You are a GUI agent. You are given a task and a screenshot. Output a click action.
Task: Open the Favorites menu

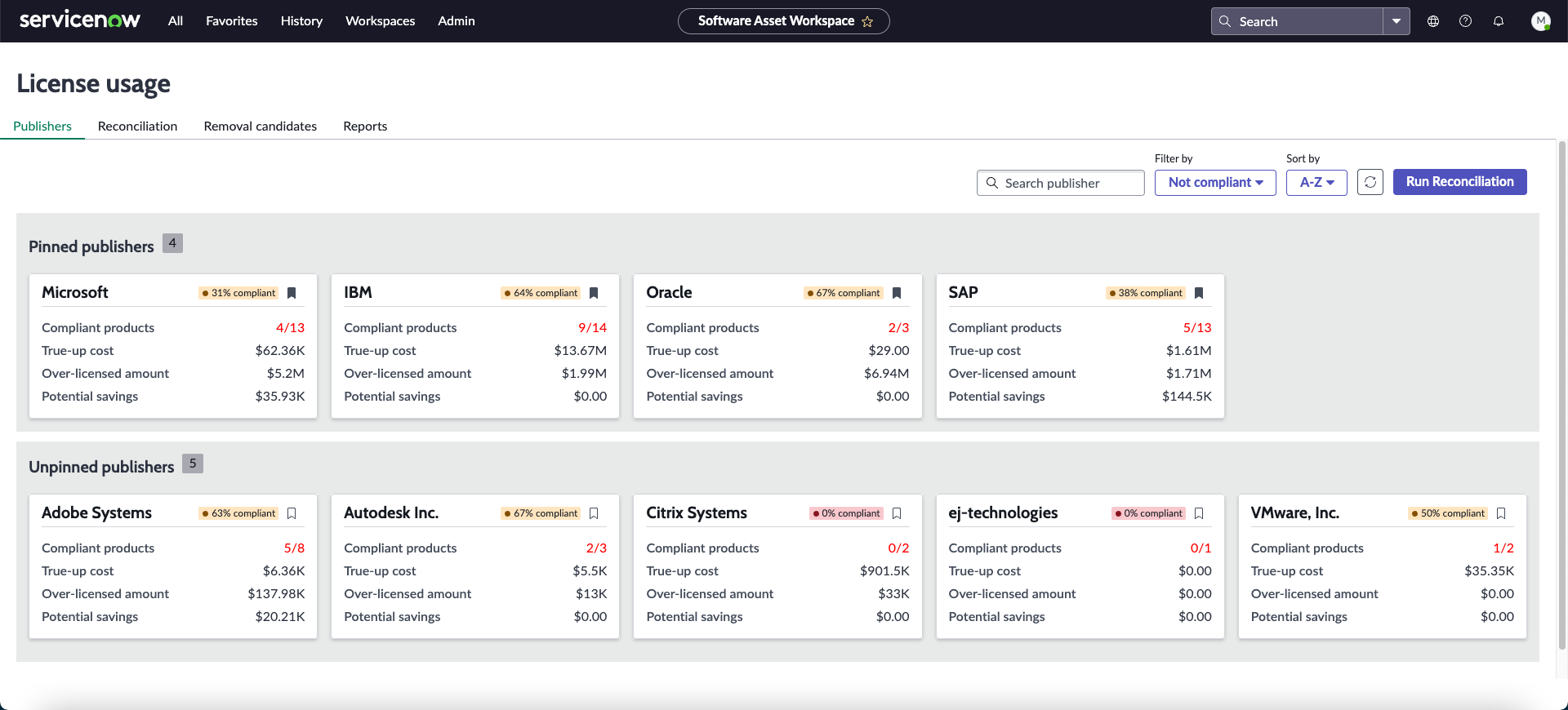[232, 21]
